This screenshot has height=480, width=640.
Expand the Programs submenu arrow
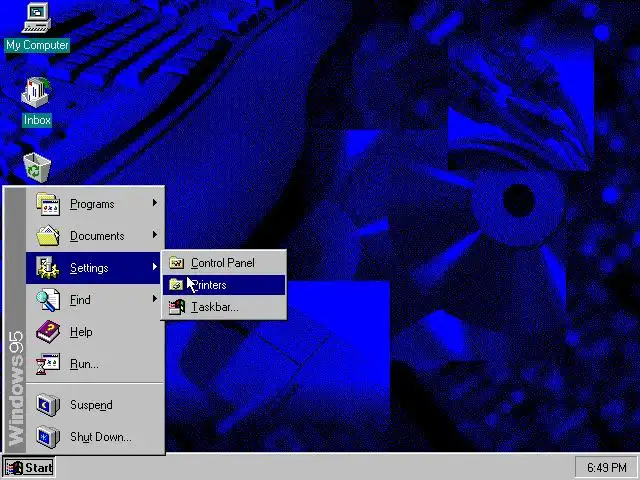155,202
